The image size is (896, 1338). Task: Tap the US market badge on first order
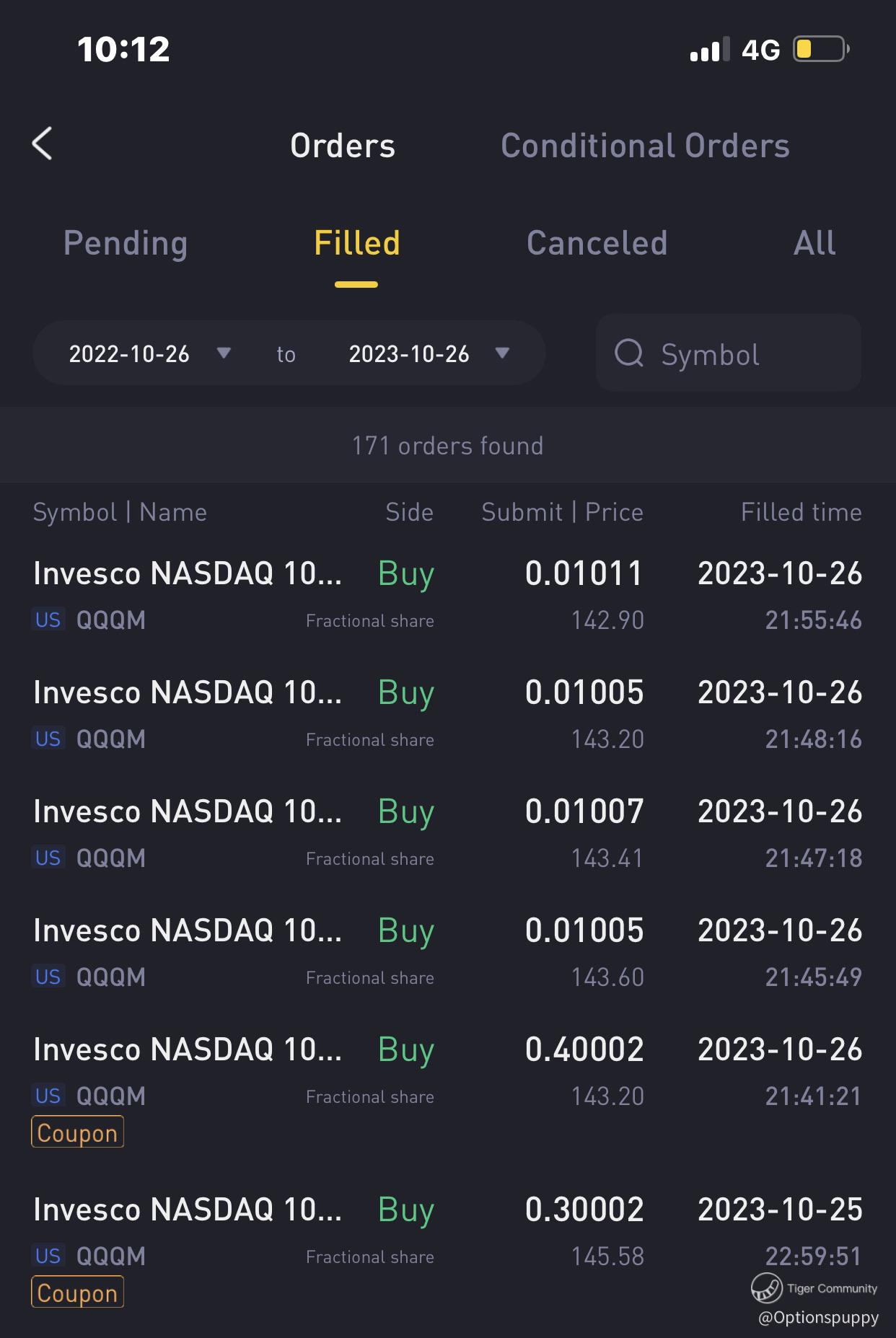tap(48, 620)
